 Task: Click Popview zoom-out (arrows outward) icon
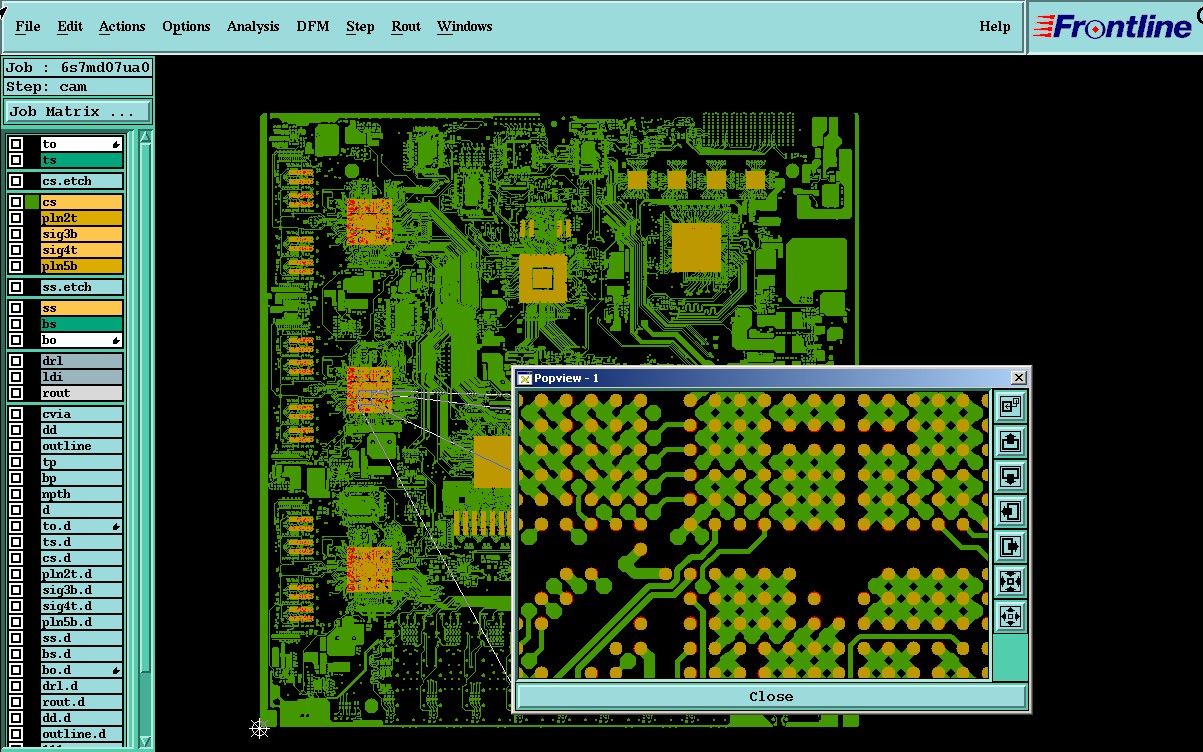coord(1010,616)
